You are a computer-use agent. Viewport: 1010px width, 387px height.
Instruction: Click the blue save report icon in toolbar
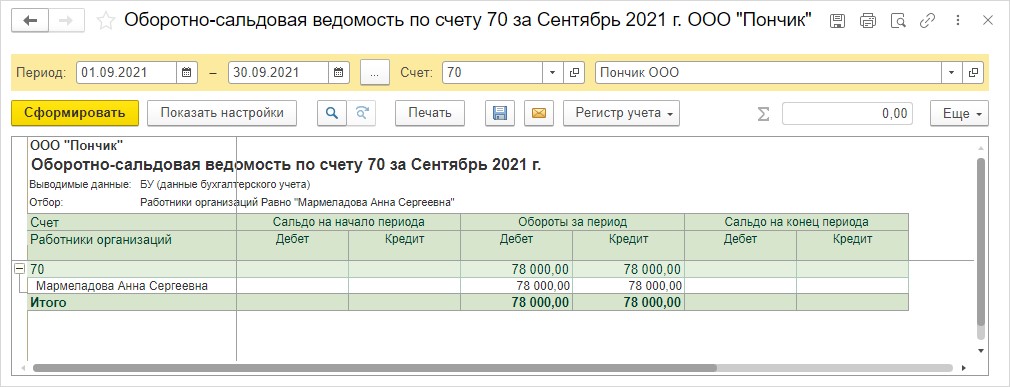(x=499, y=113)
